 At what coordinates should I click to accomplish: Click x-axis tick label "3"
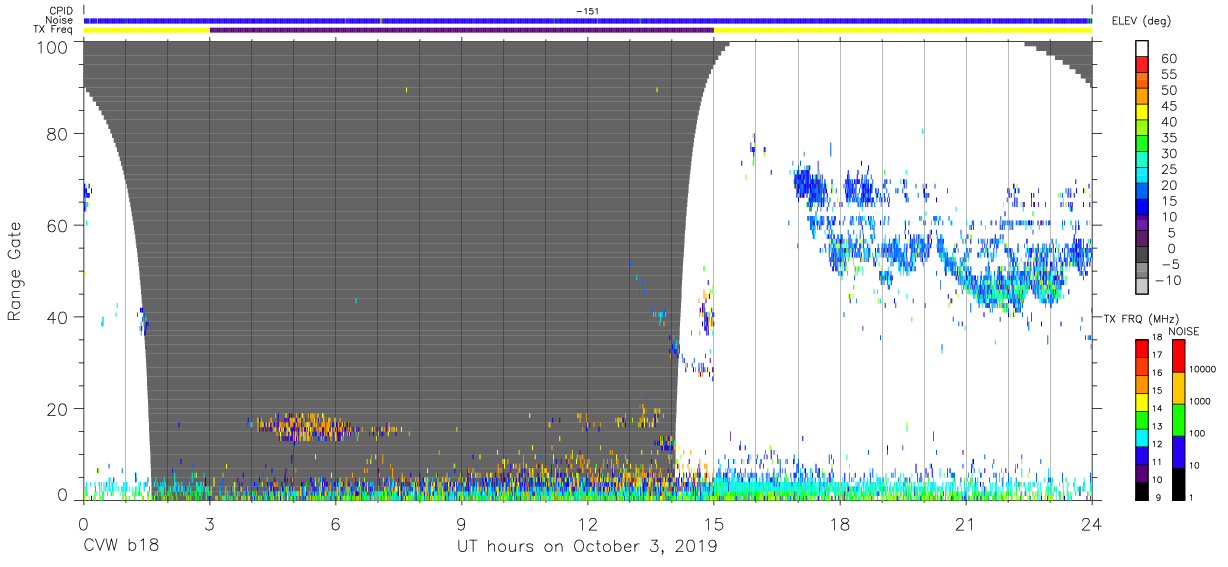(210, 523)
